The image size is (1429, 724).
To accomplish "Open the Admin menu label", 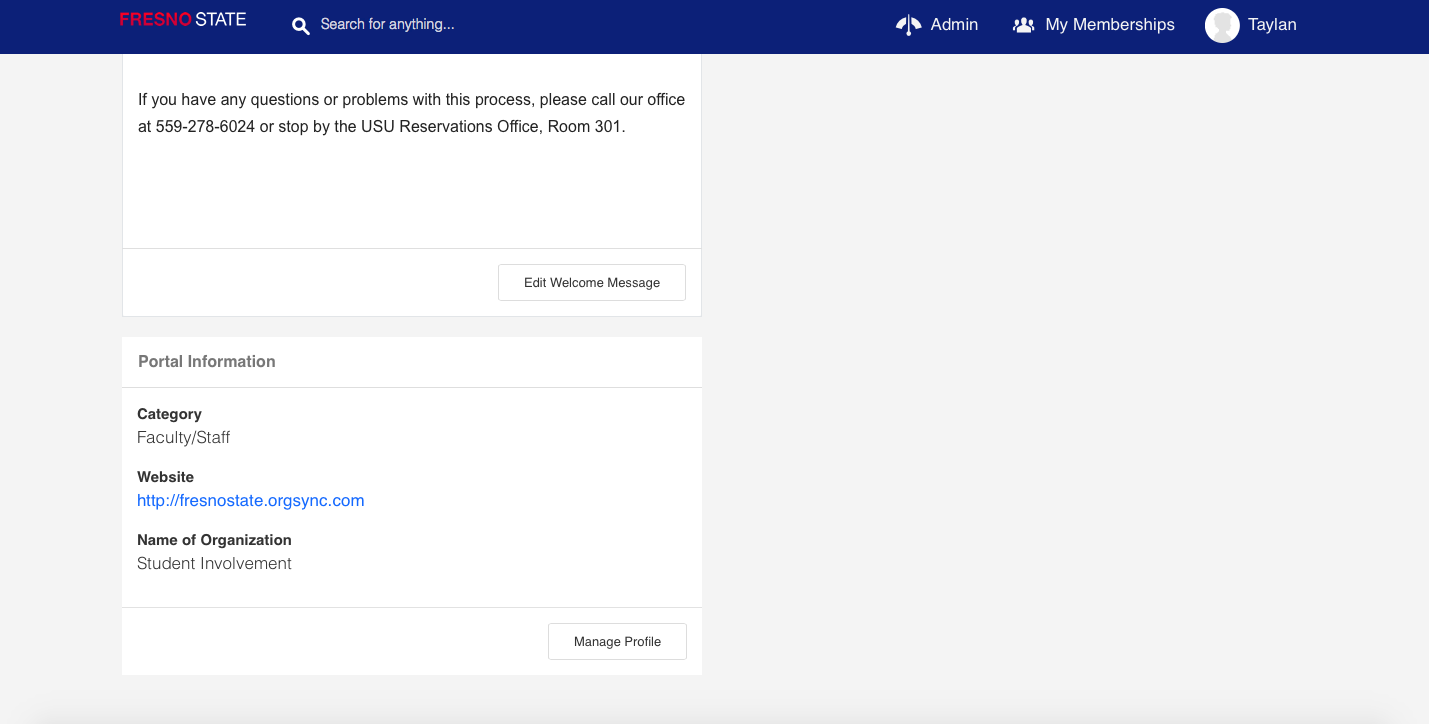I will click(x=954, y=25).
